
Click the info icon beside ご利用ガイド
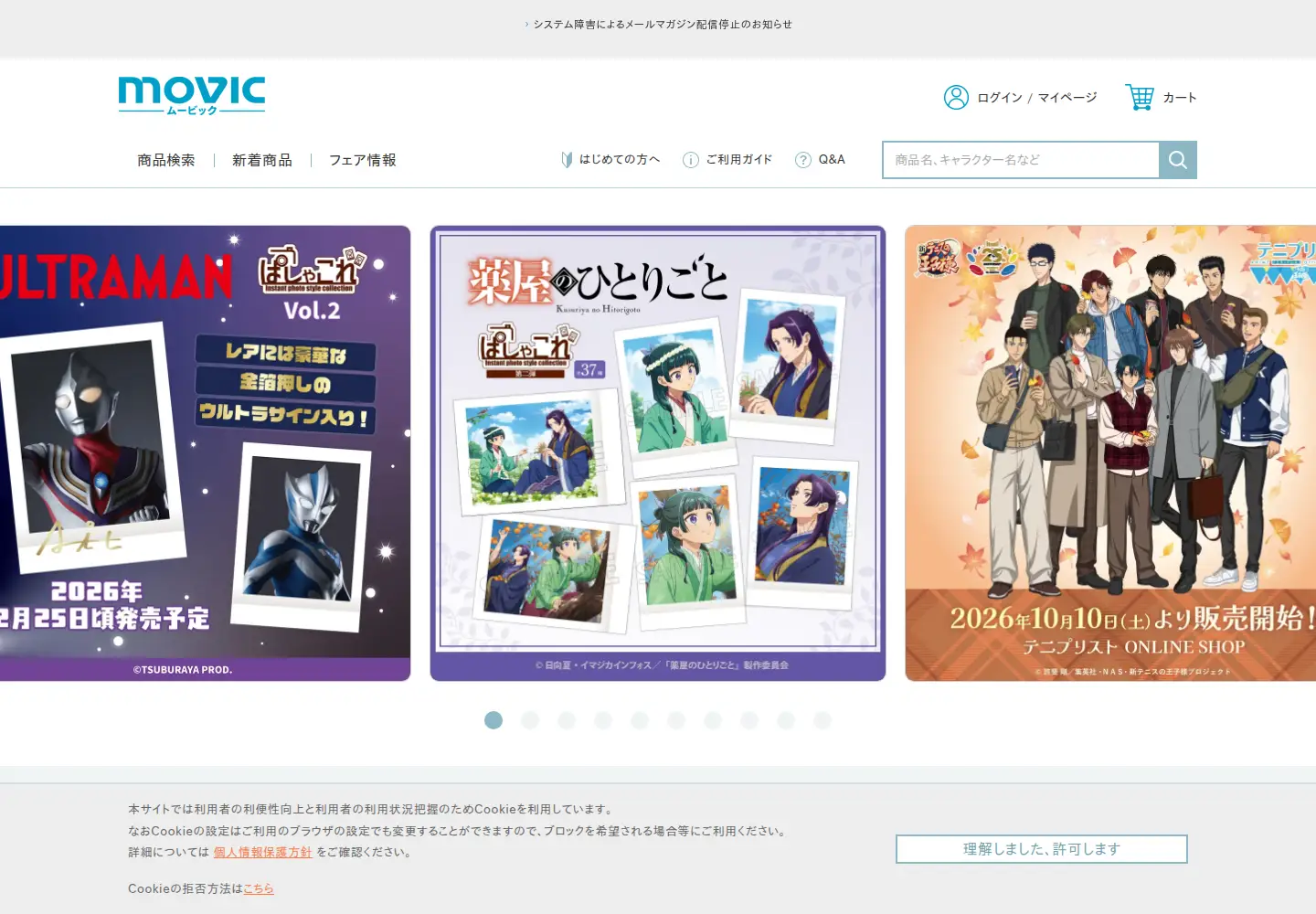(x=691, y=160)
